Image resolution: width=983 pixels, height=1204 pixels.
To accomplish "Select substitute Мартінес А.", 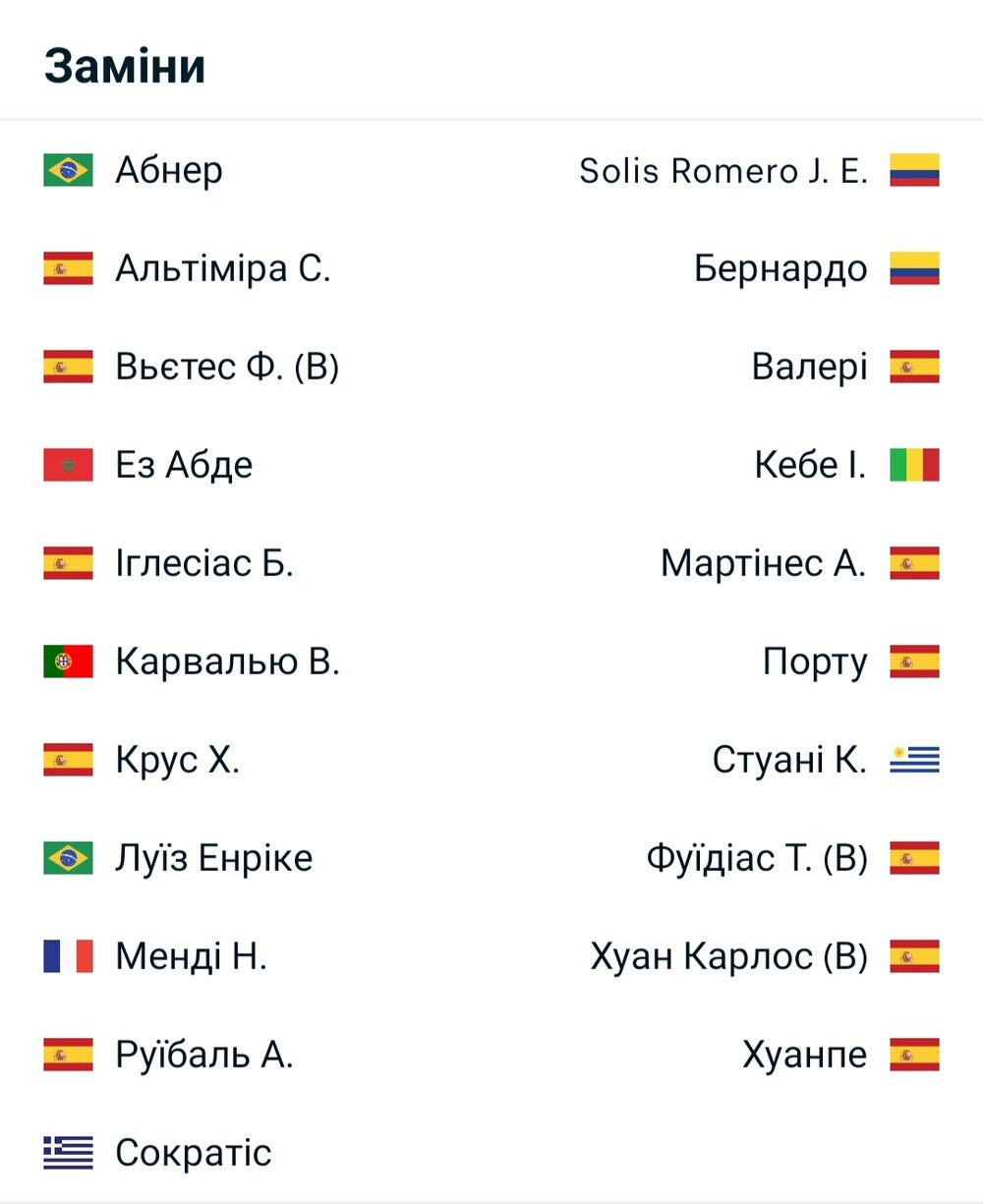I will (764, 563).
